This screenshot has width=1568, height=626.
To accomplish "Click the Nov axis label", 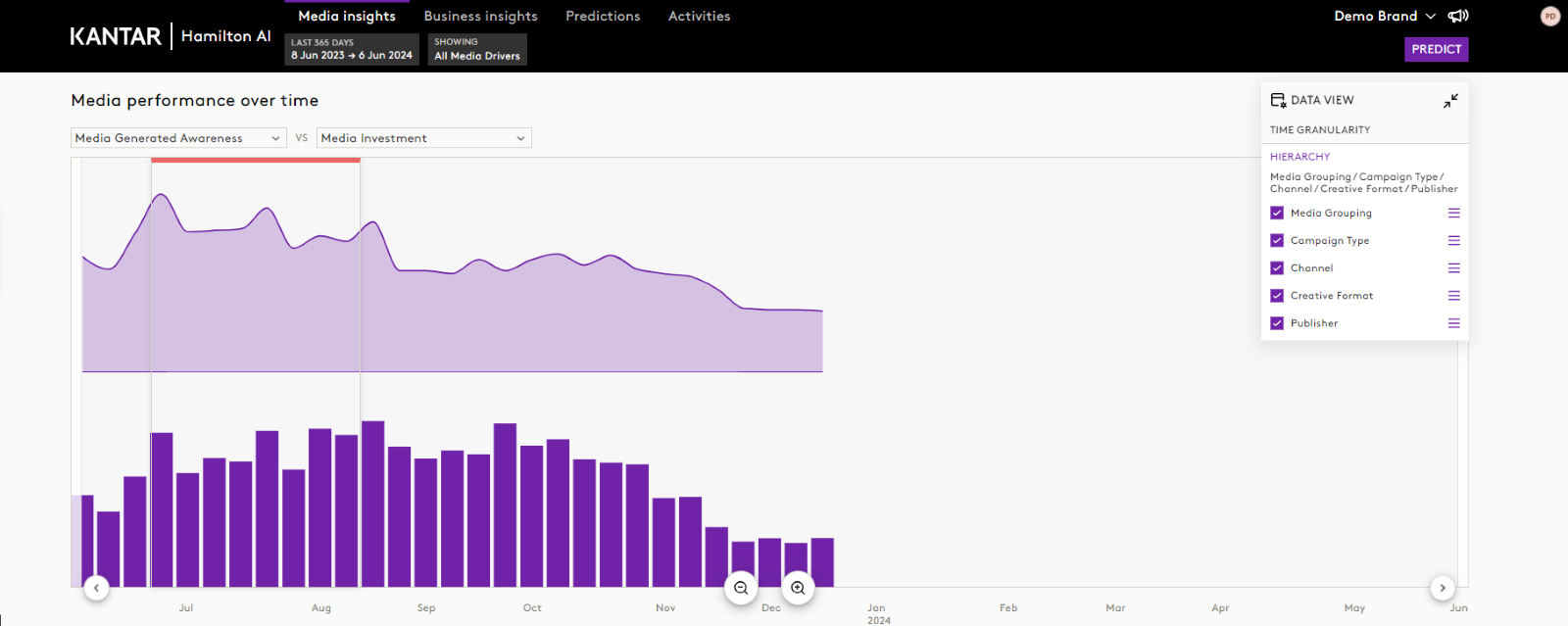I will pos(665,608).
